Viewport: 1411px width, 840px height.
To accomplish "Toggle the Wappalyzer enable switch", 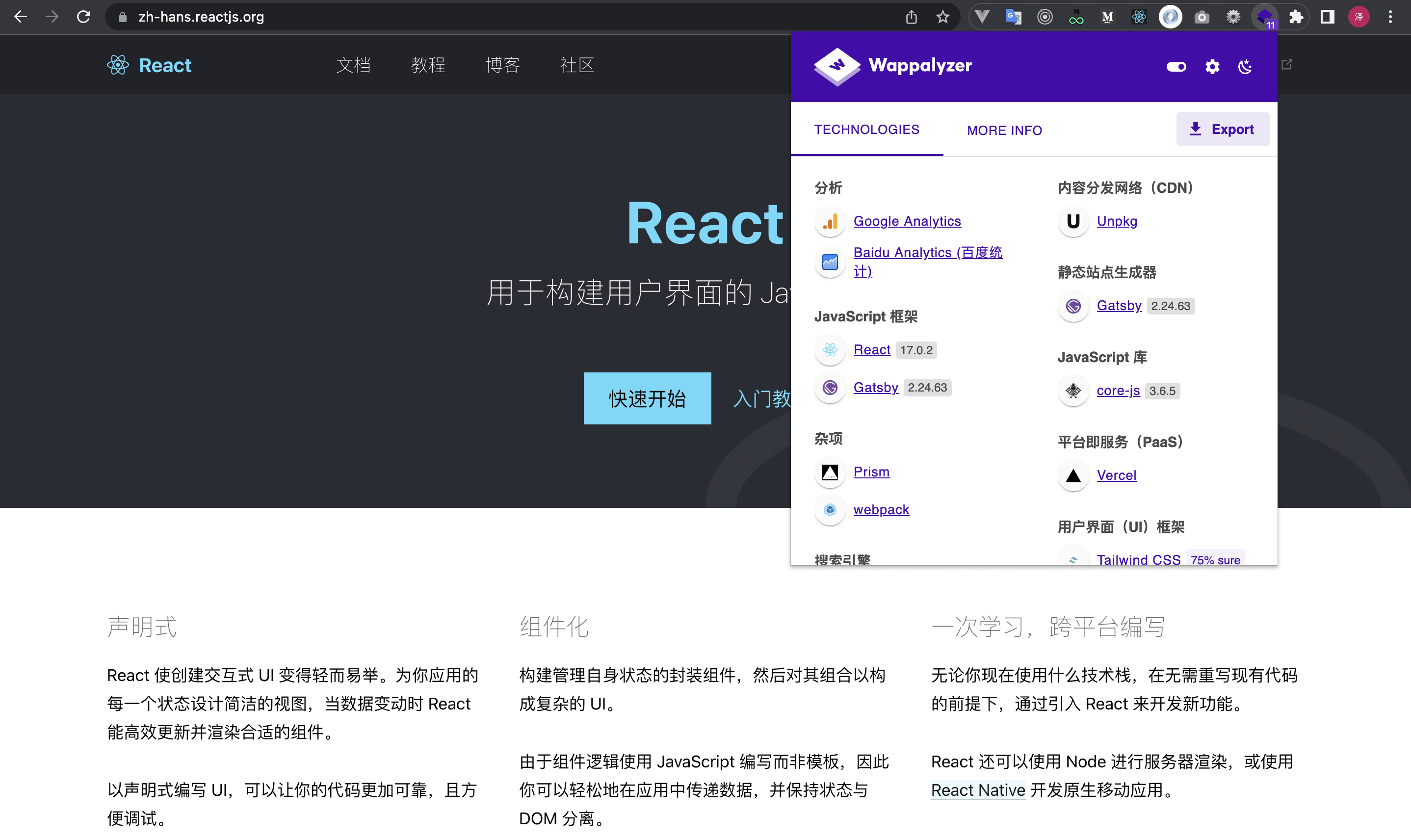I will pyautogui.click(x=1176, y=67).
